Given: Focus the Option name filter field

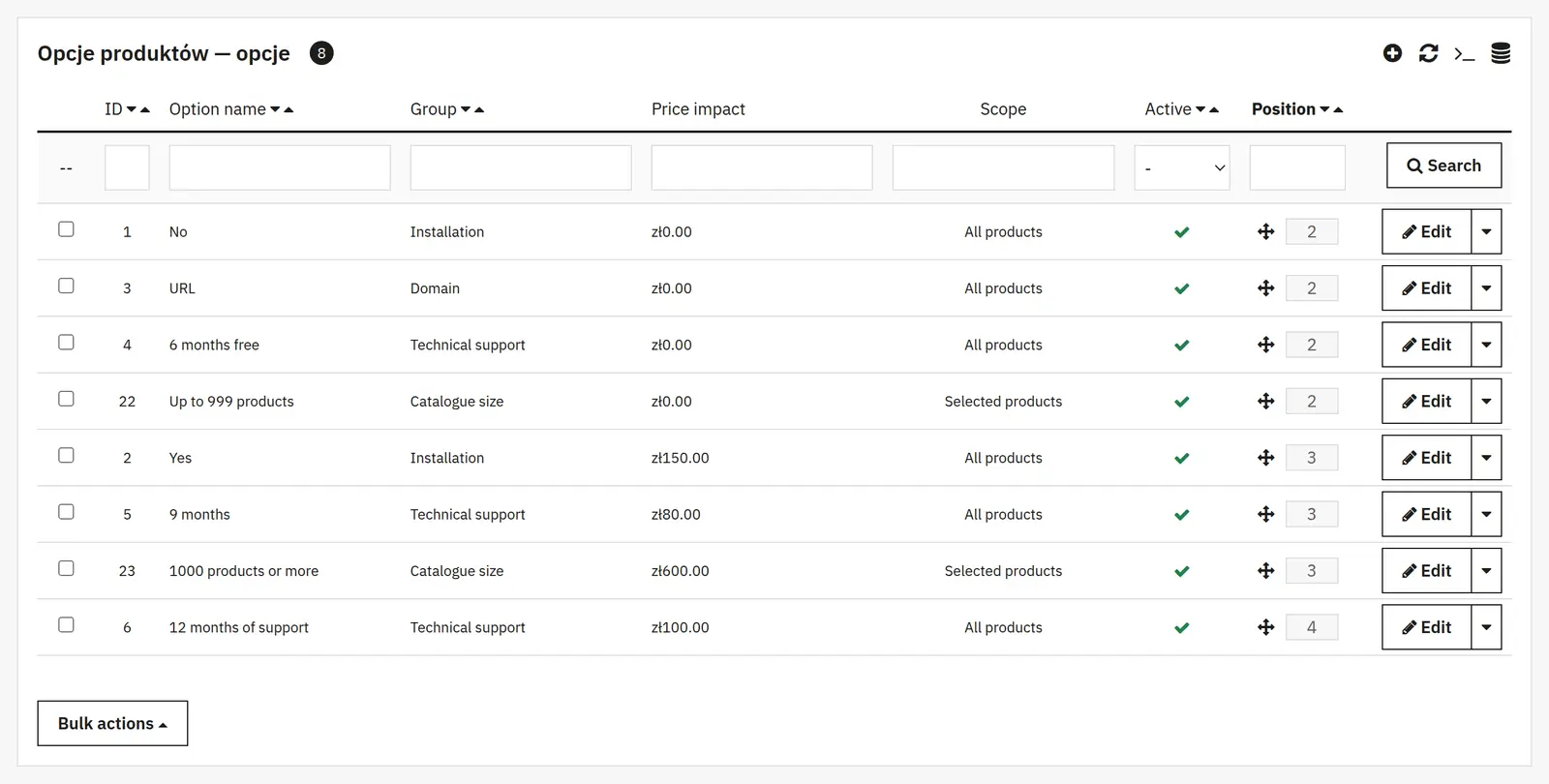Looking at the screenshot, I should pos(280,167).
